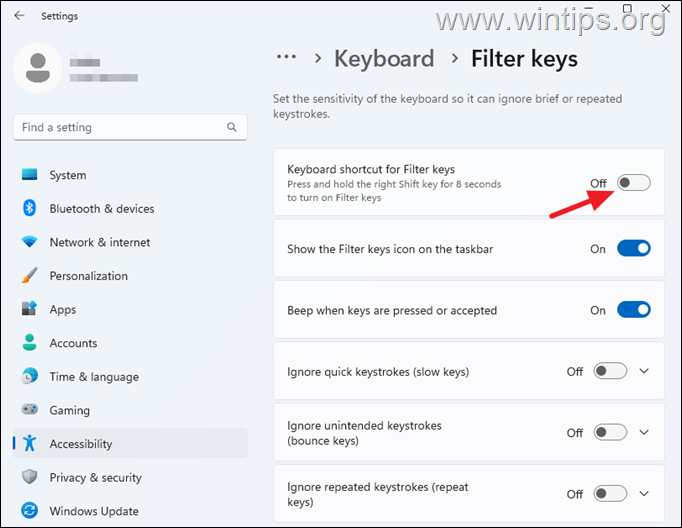Screen dimensions: 682x528
Task: Expand the bounce keys options chevron
Action: (644, 432)
